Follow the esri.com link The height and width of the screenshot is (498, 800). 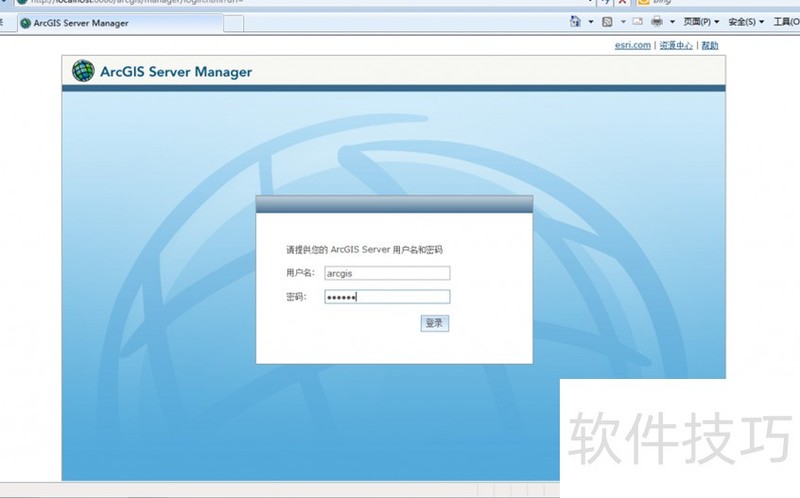pyautogui.click(x=633, y=45)
